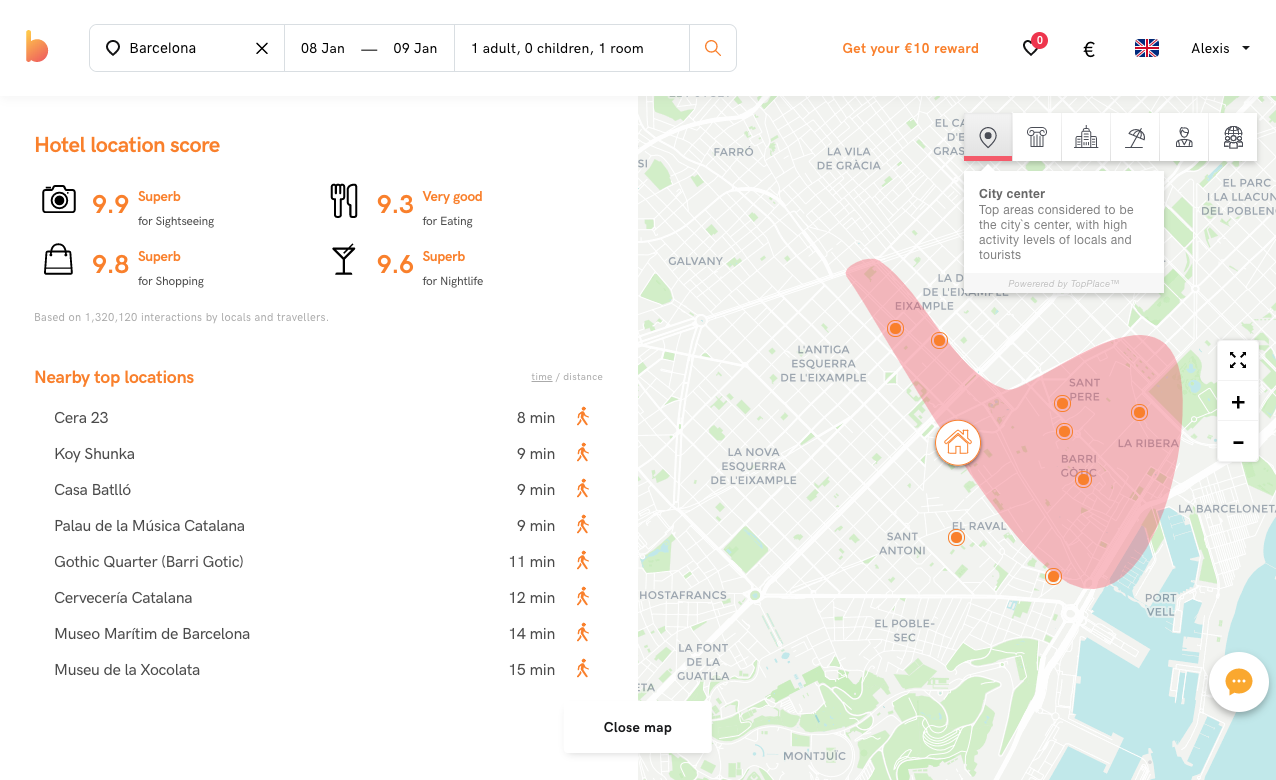Screen dimensions: 1276x780
Task: Toggle sorting to time
Action: 541,376
